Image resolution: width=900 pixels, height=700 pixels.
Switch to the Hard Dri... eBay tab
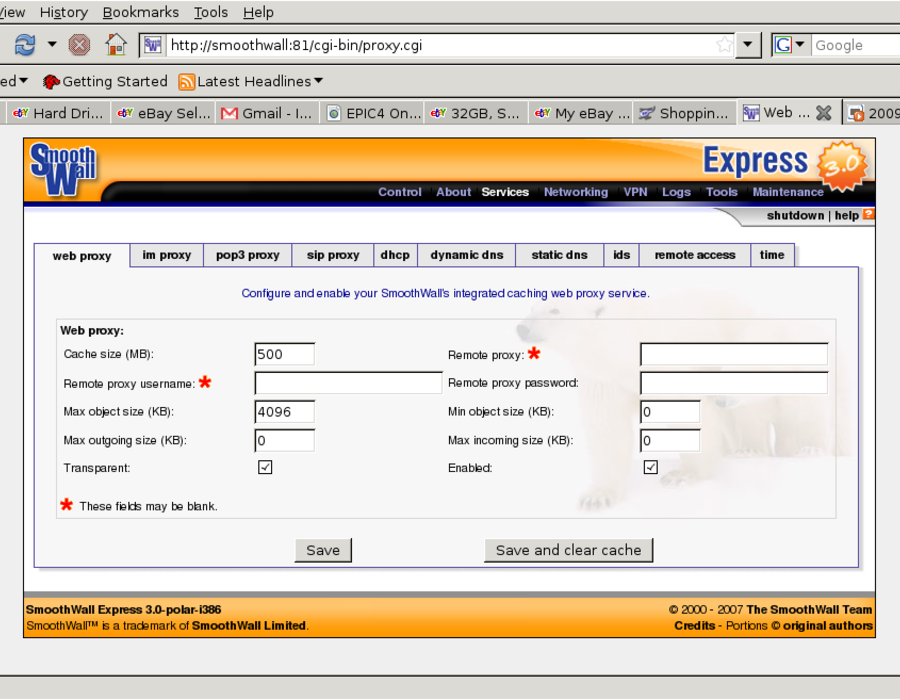coord(57,113)
